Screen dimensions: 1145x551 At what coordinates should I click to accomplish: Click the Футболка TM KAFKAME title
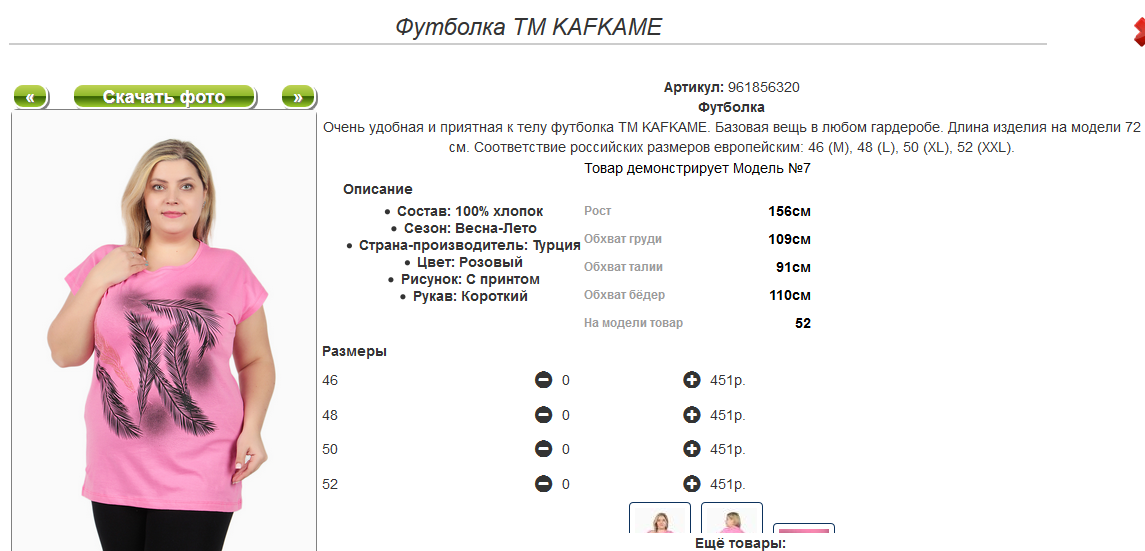point(528,27)
